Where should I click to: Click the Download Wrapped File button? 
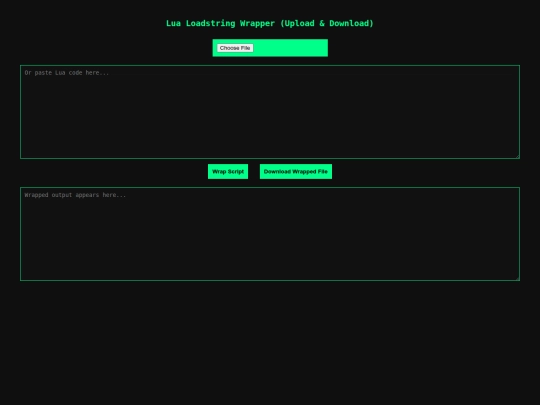[296, 172]
